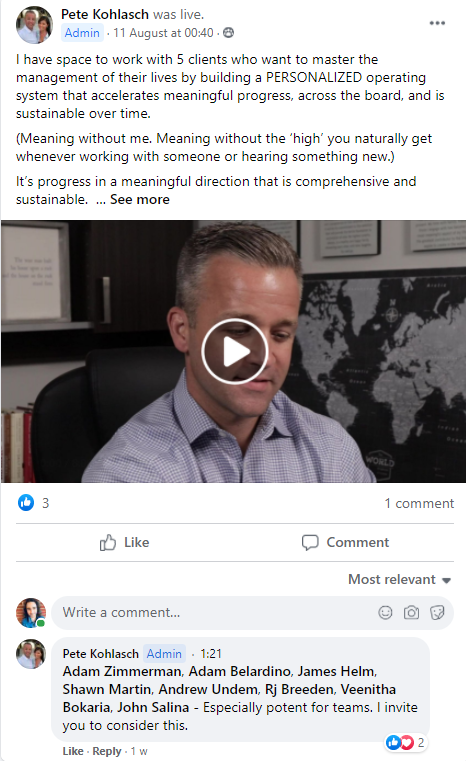This screenshot has width=466, height=761.
Task: Click in the Write a comment field
Action: coord(214,612)
